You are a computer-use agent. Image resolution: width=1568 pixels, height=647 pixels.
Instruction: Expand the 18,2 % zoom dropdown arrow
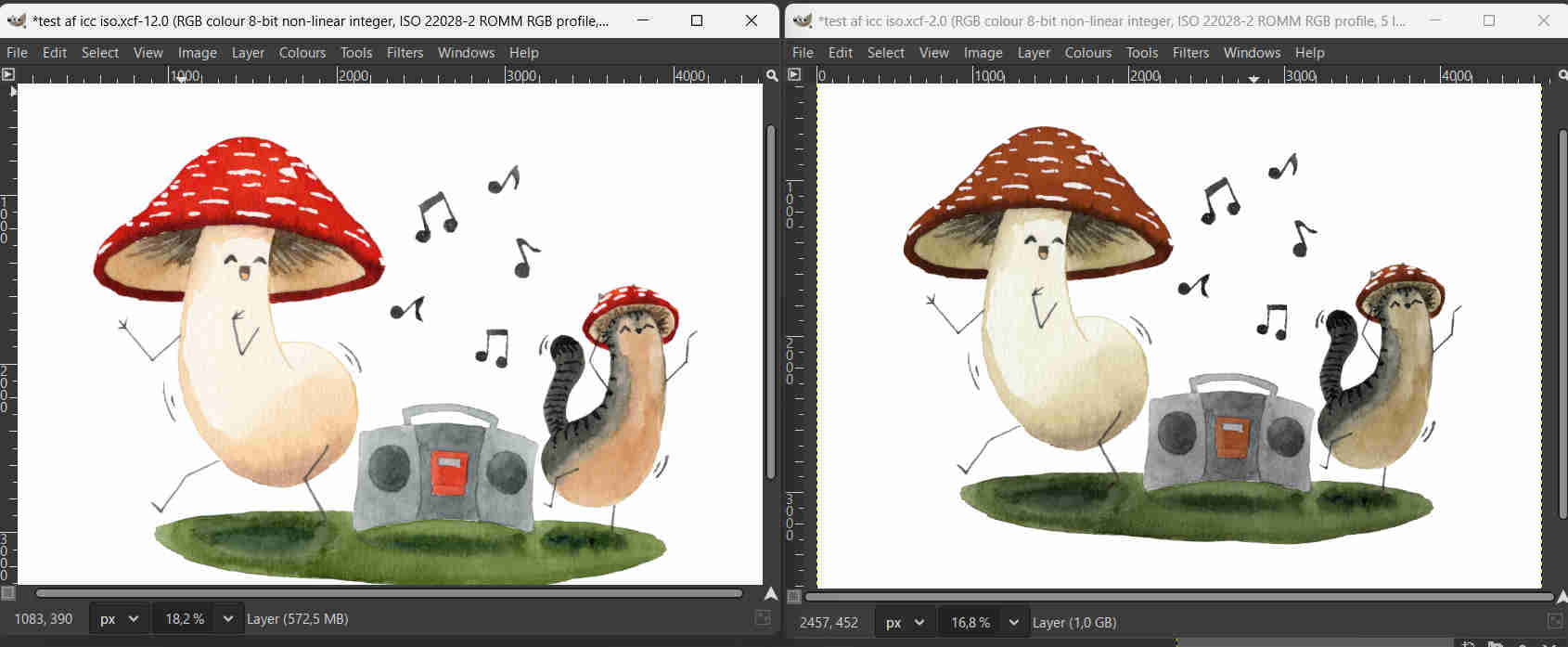tap(226, 619)
